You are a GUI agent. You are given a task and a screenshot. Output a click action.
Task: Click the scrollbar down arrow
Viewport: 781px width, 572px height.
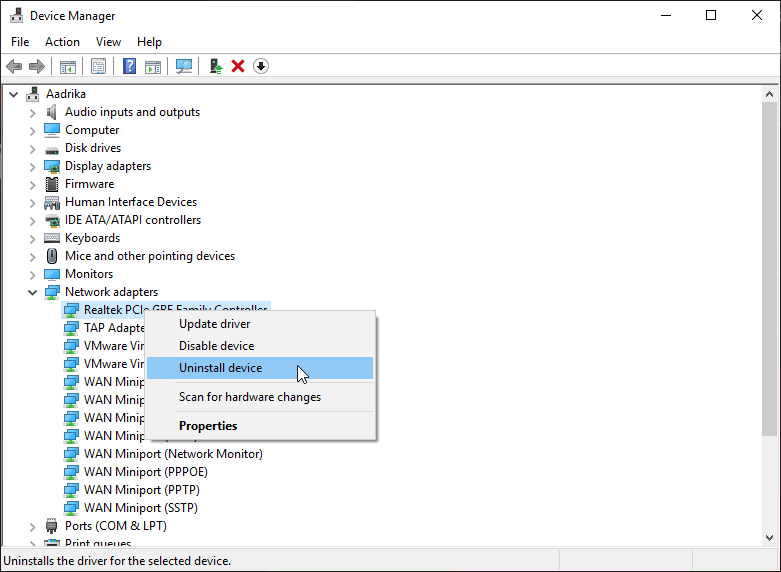[769, 538]
